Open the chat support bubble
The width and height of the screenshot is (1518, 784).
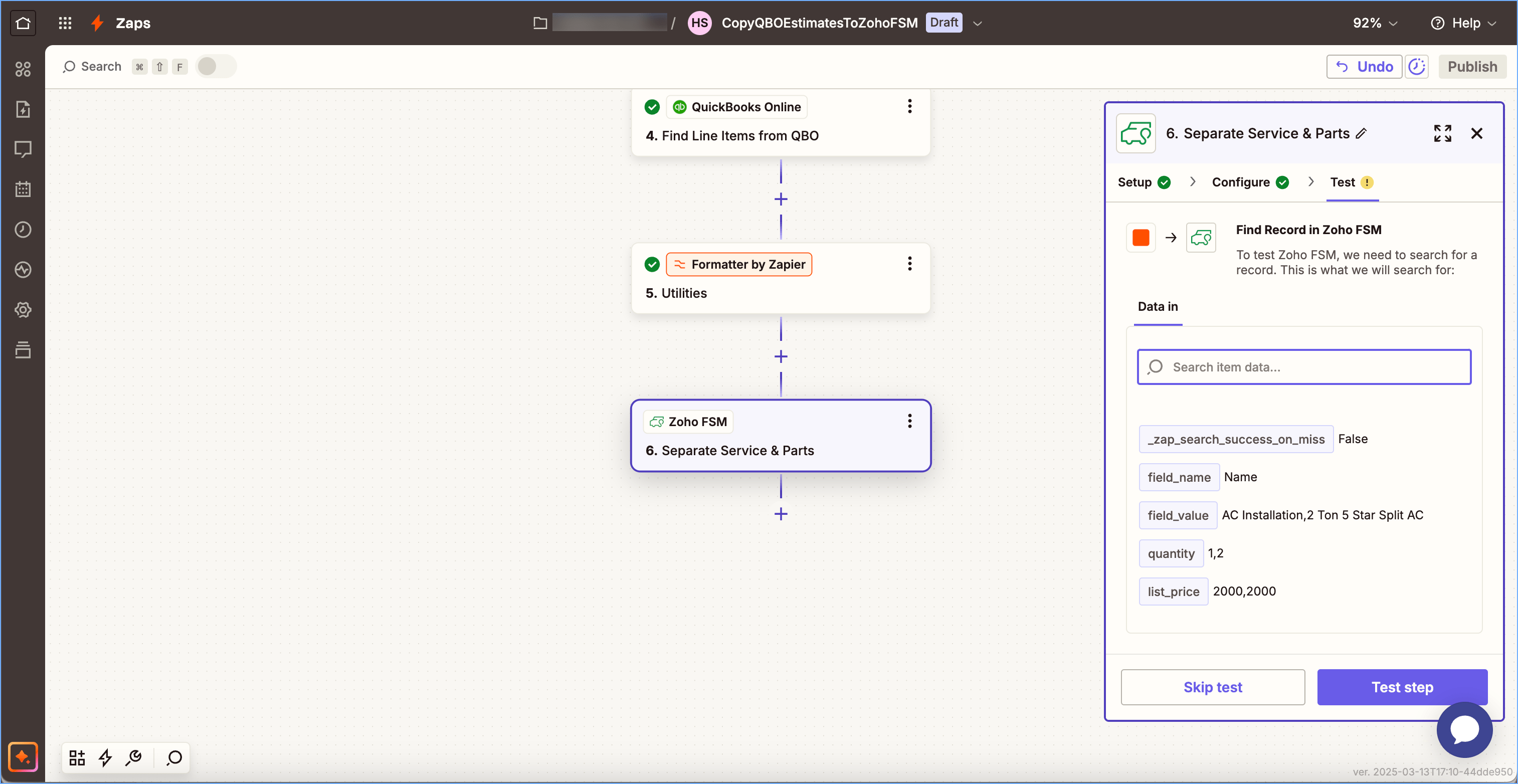[x=1464, y=729]
